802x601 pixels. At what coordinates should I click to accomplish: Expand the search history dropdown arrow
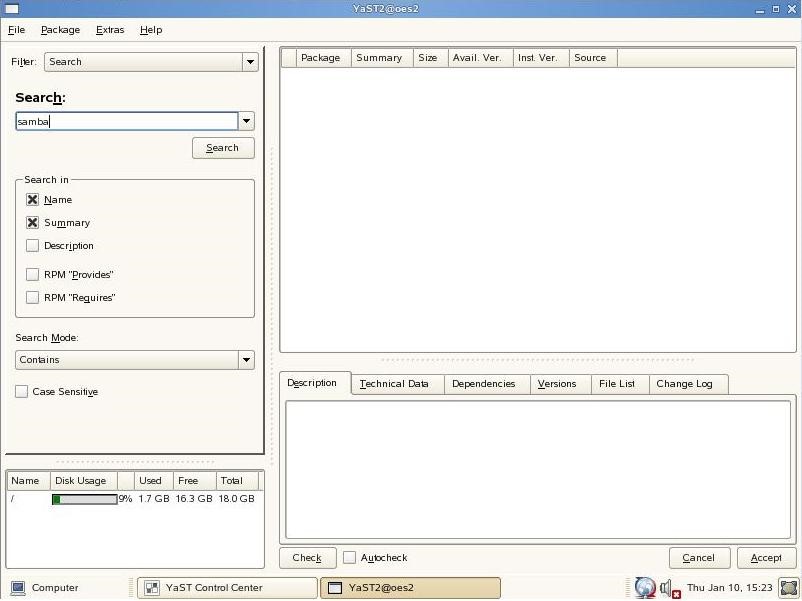246,121
